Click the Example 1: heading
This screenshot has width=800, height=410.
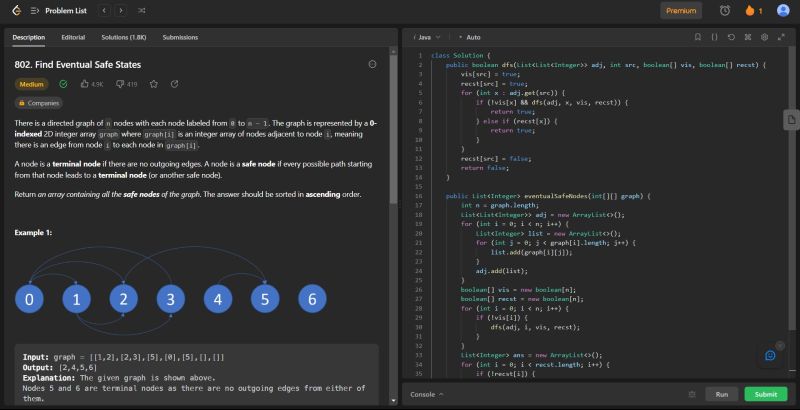click(x=33, y=233)
